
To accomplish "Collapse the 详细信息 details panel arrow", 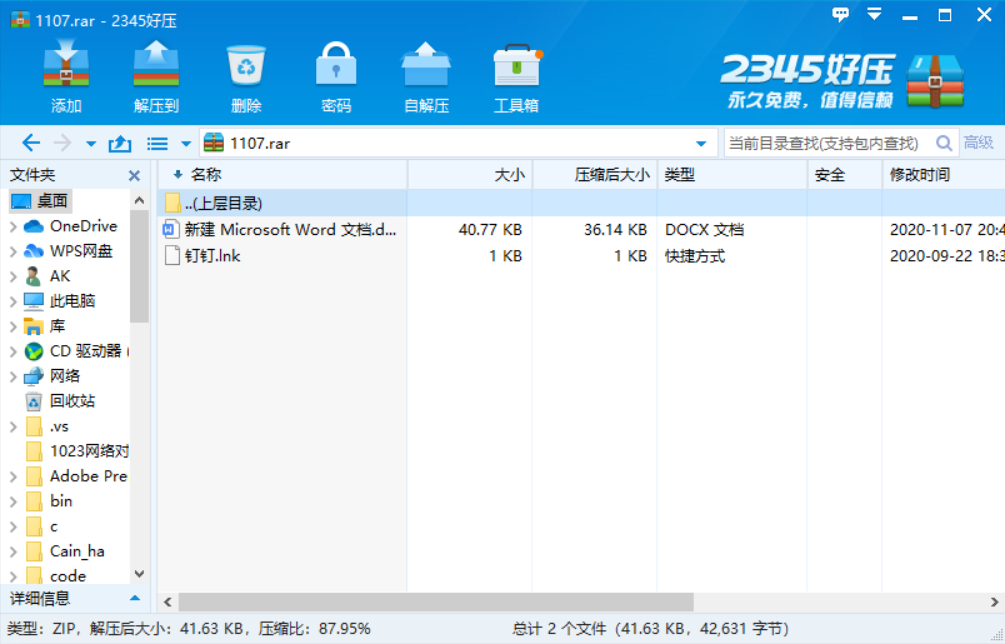I will pos(135,599).
